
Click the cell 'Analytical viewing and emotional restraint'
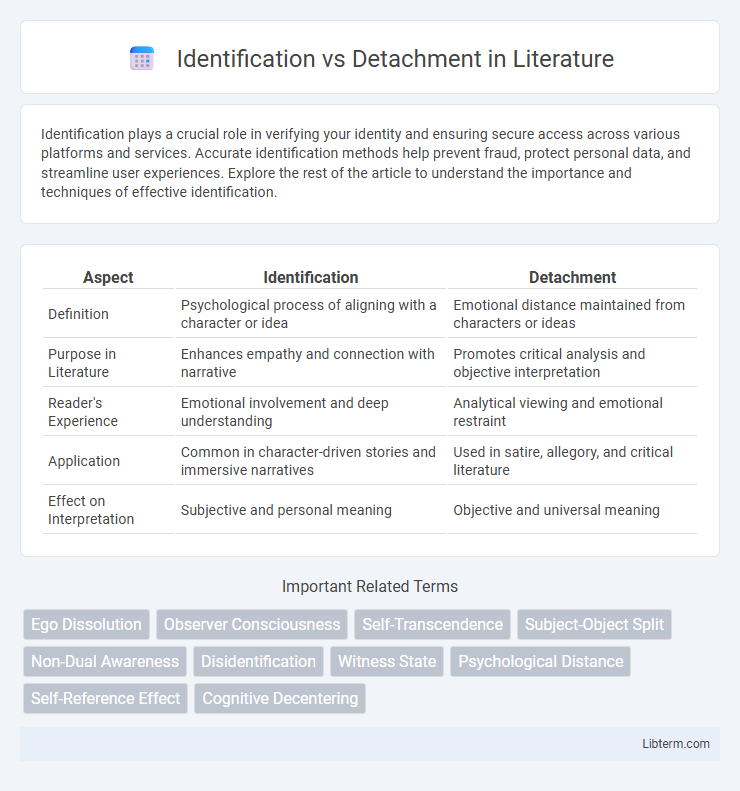pos(572,412)
